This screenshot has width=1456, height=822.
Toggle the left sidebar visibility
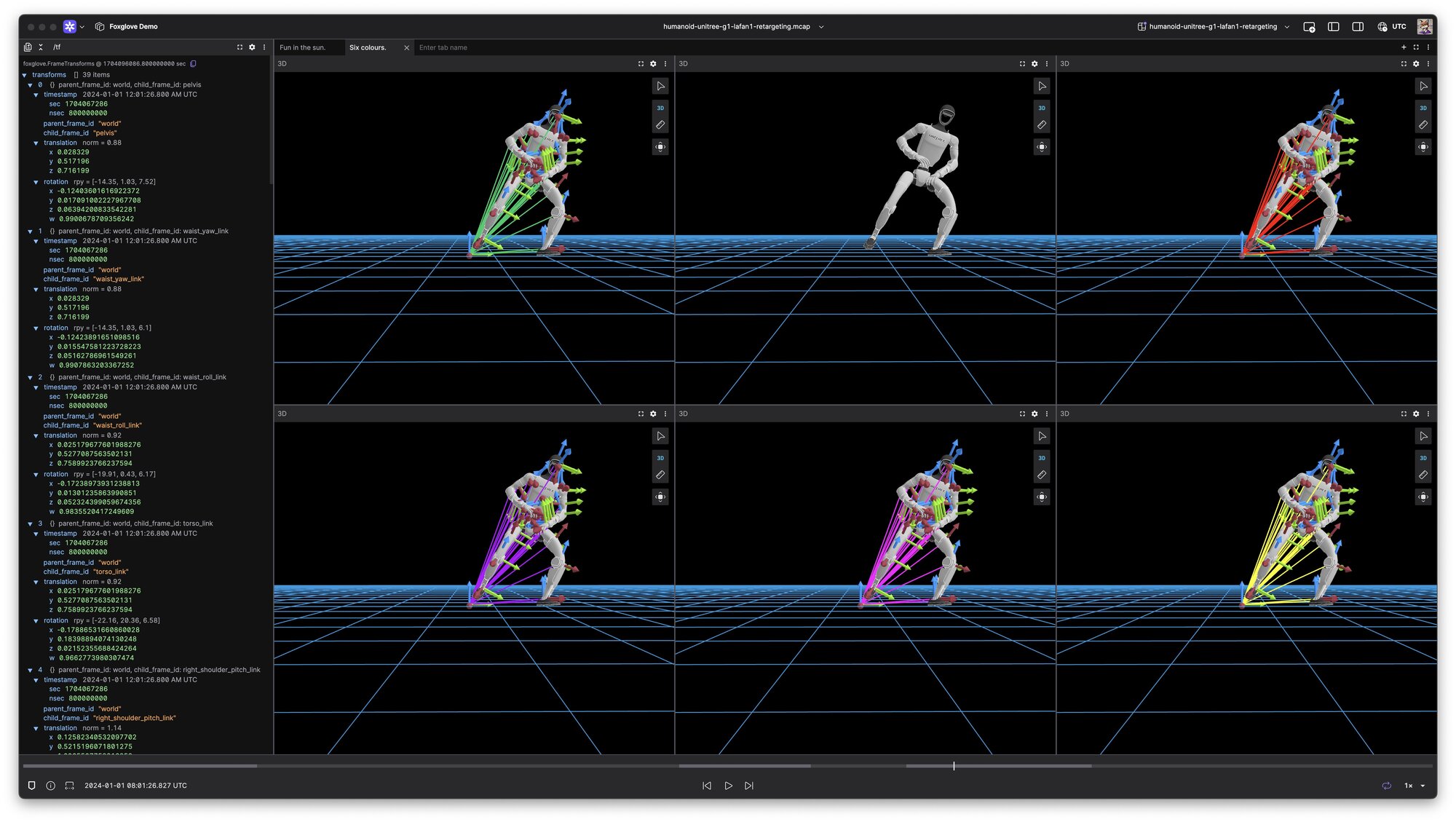pyautogui.click(x=1334, y=27)
